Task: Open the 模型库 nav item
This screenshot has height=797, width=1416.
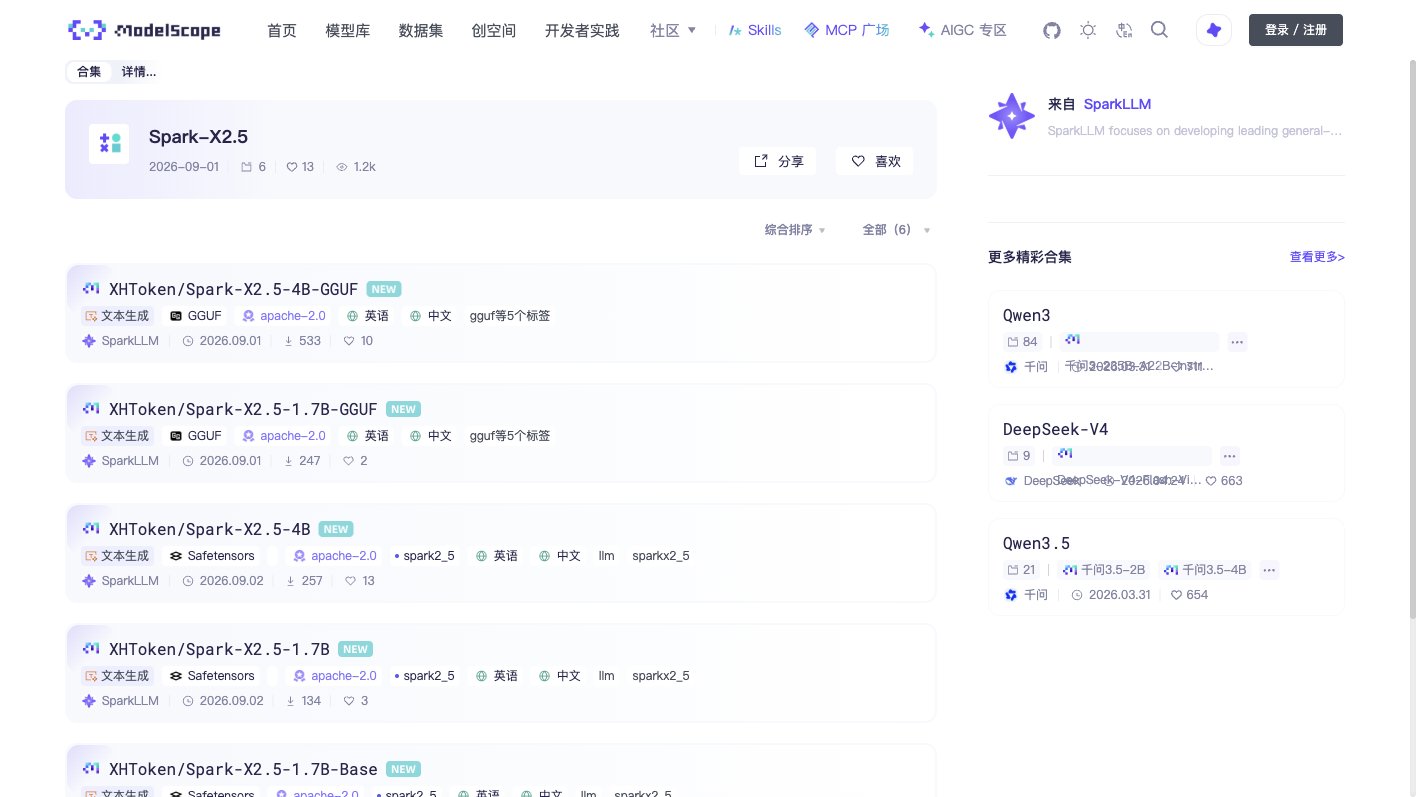Action: pyautogui.click(x=348, y=31)
